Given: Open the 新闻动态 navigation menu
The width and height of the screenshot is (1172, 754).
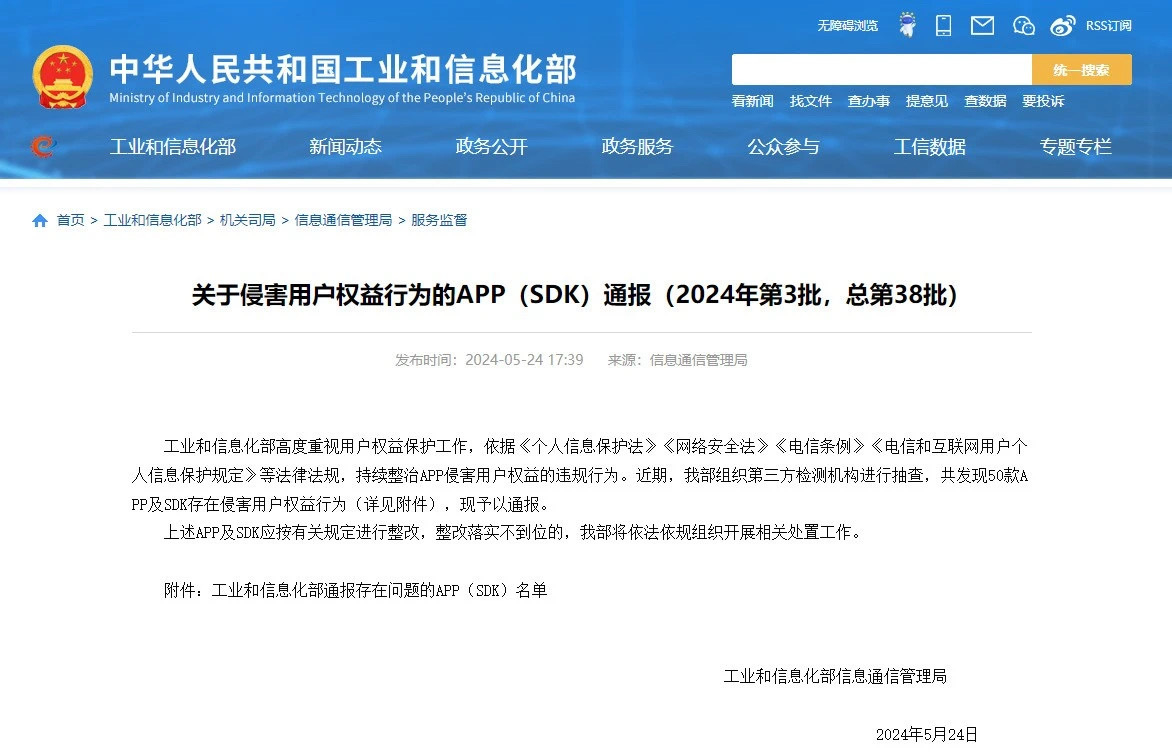Looking at the screenshot, I should 345,147.
